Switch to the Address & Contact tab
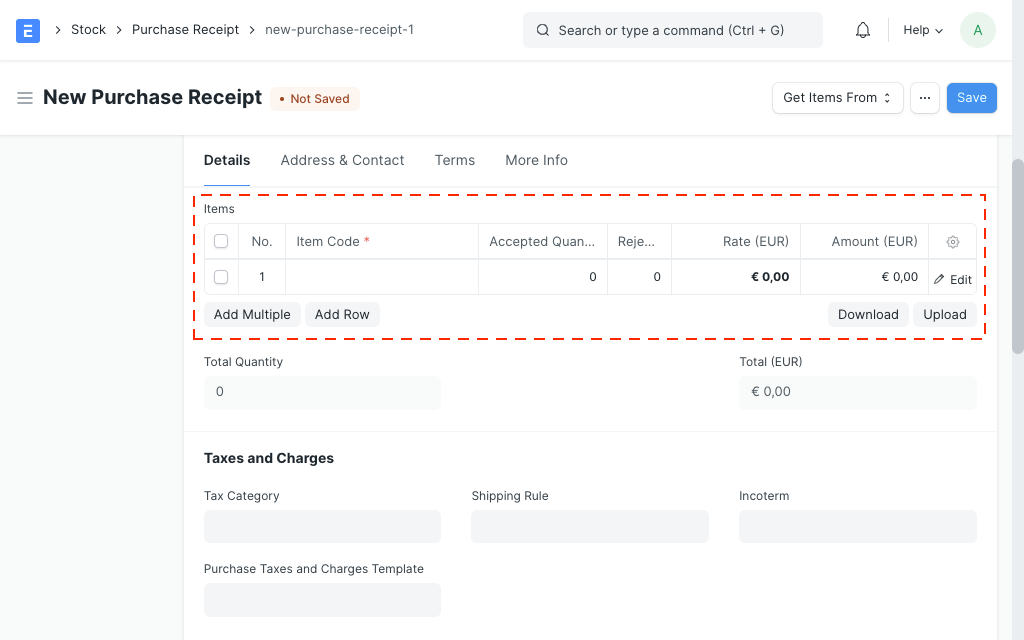1024x640 pixels. [x=342, y=160]
